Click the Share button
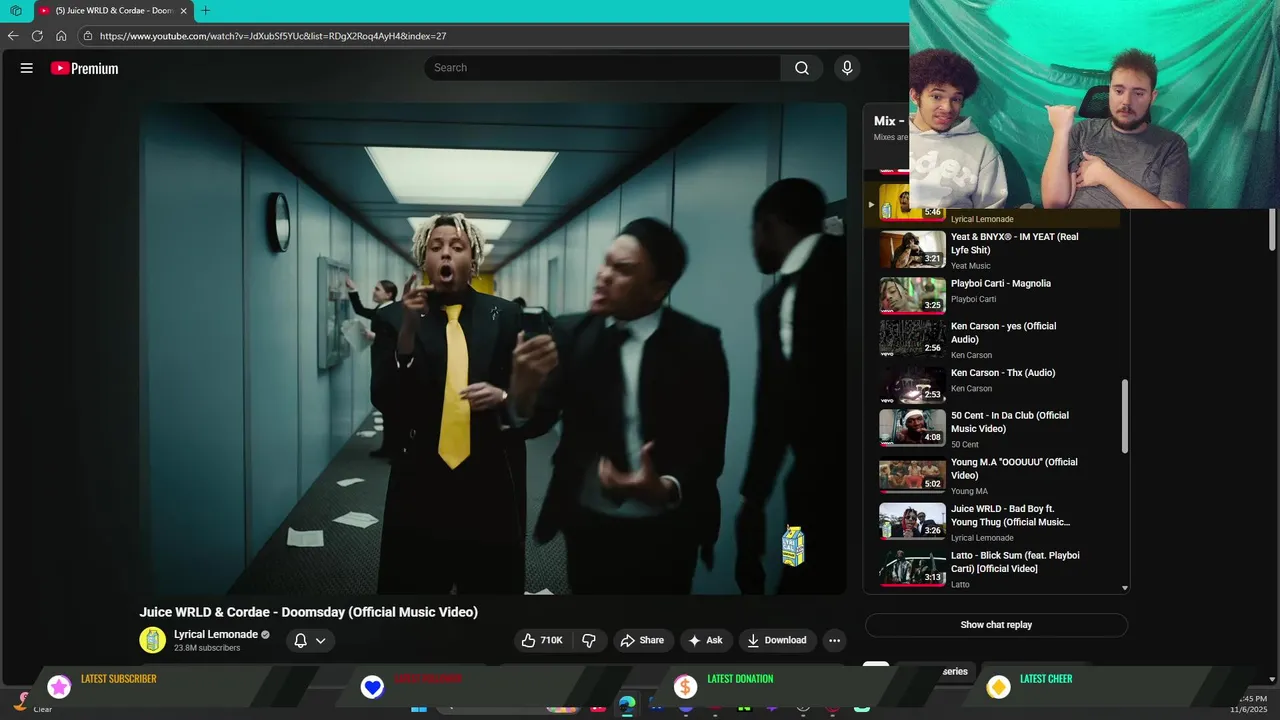 641,640
